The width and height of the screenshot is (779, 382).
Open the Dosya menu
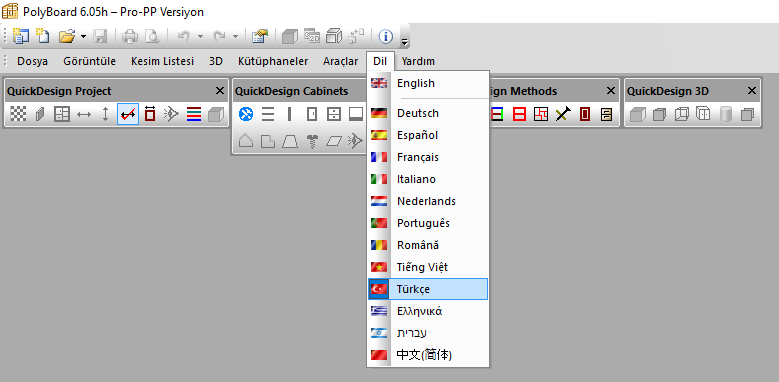(32, 61)
